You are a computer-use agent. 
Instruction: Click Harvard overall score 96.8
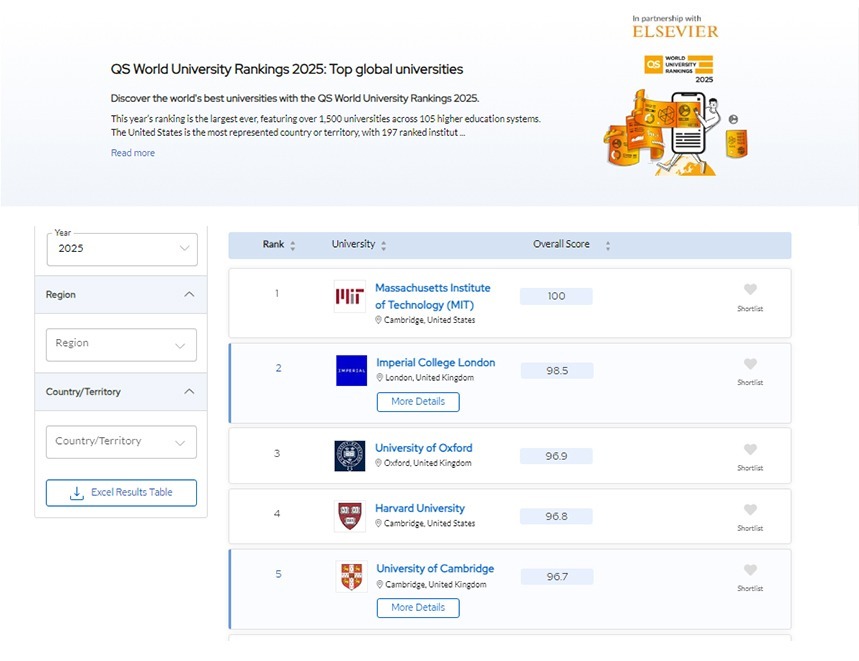[556, 516]
